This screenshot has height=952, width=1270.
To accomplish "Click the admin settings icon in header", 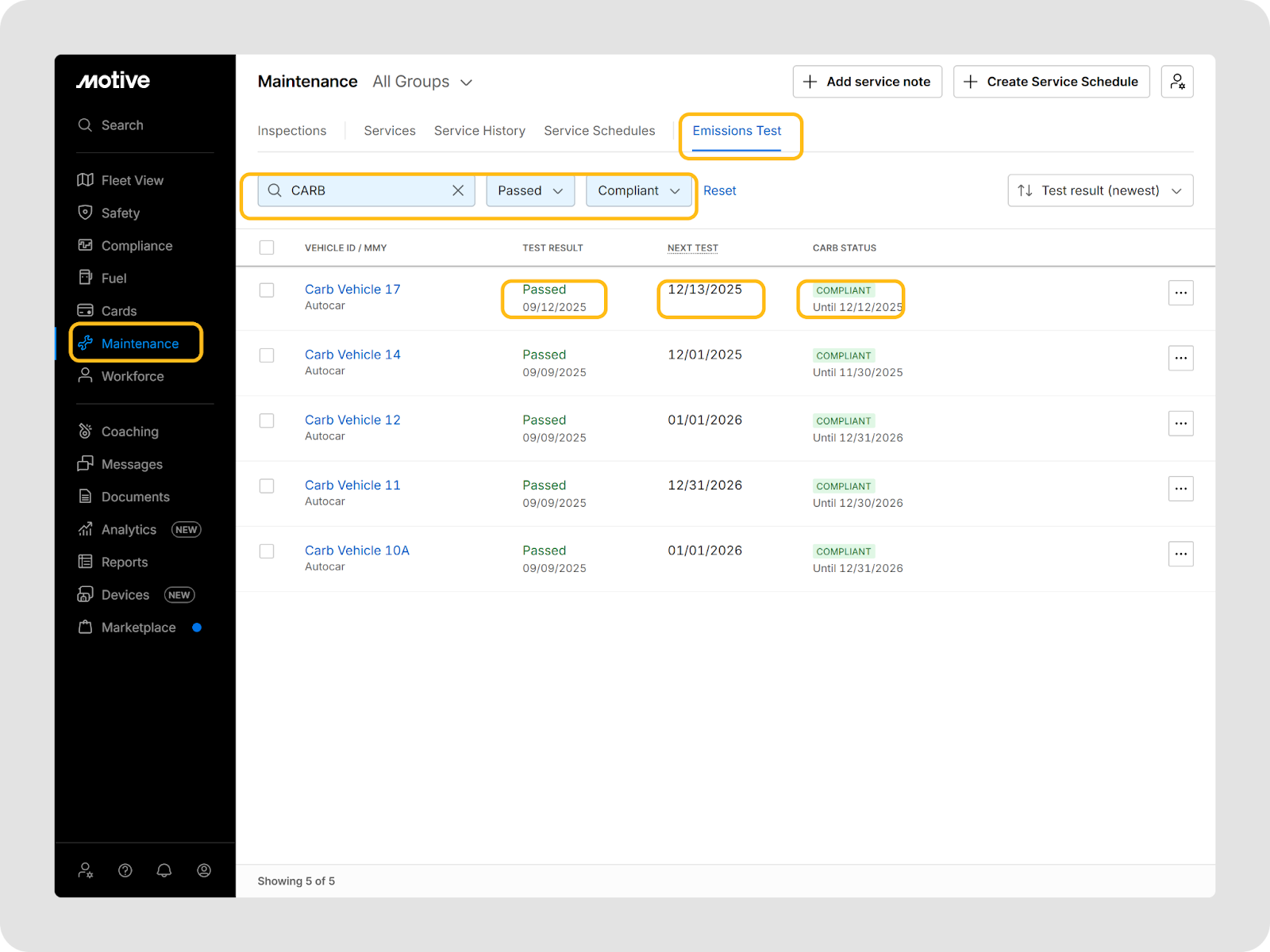I will tap(1177, 82).
